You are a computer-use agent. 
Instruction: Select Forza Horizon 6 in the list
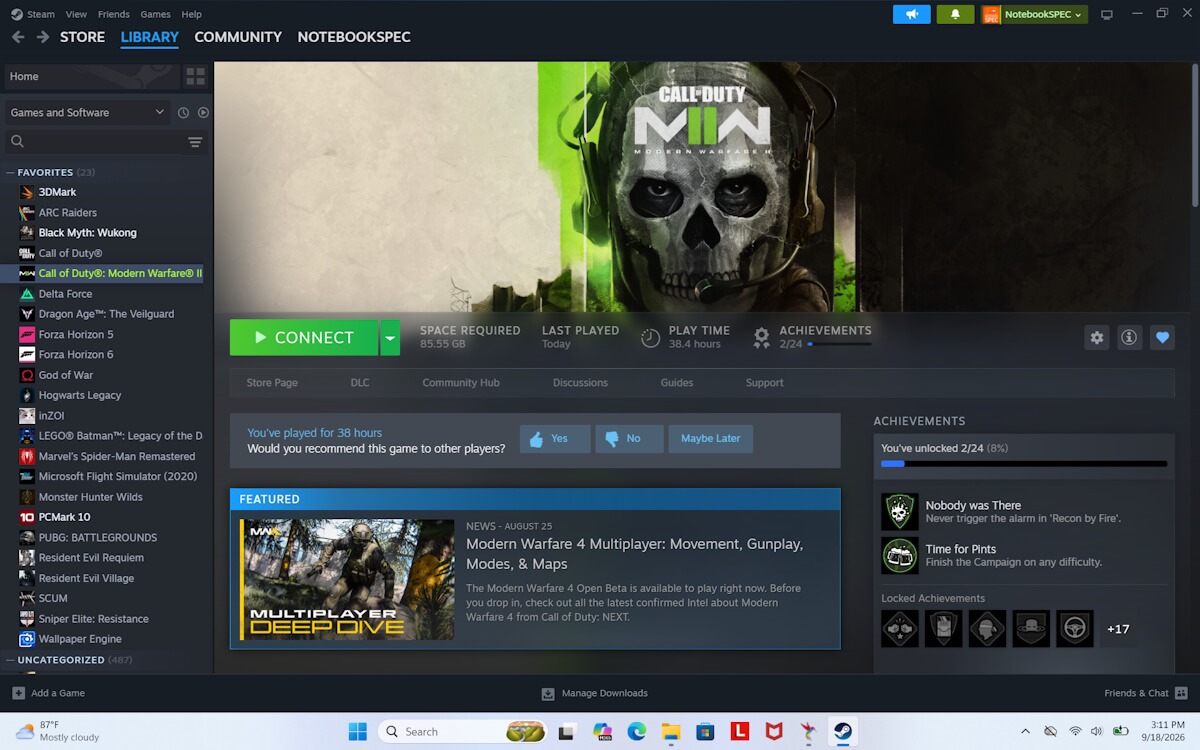(76, 355)
